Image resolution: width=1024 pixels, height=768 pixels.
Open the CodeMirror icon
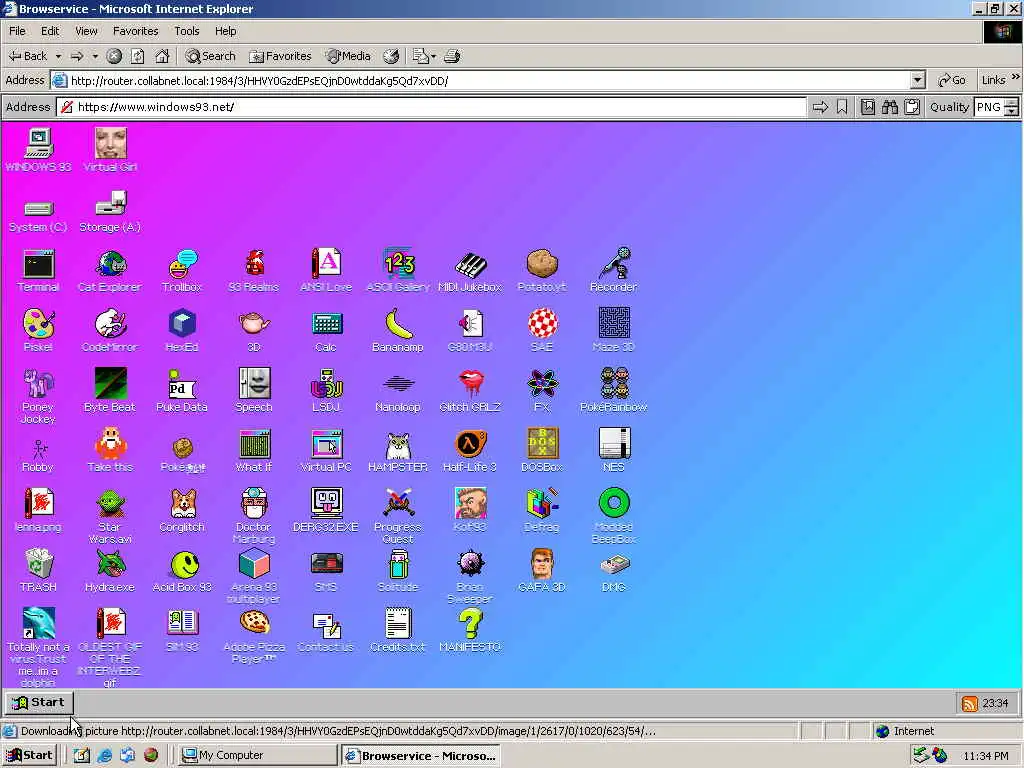110,330
